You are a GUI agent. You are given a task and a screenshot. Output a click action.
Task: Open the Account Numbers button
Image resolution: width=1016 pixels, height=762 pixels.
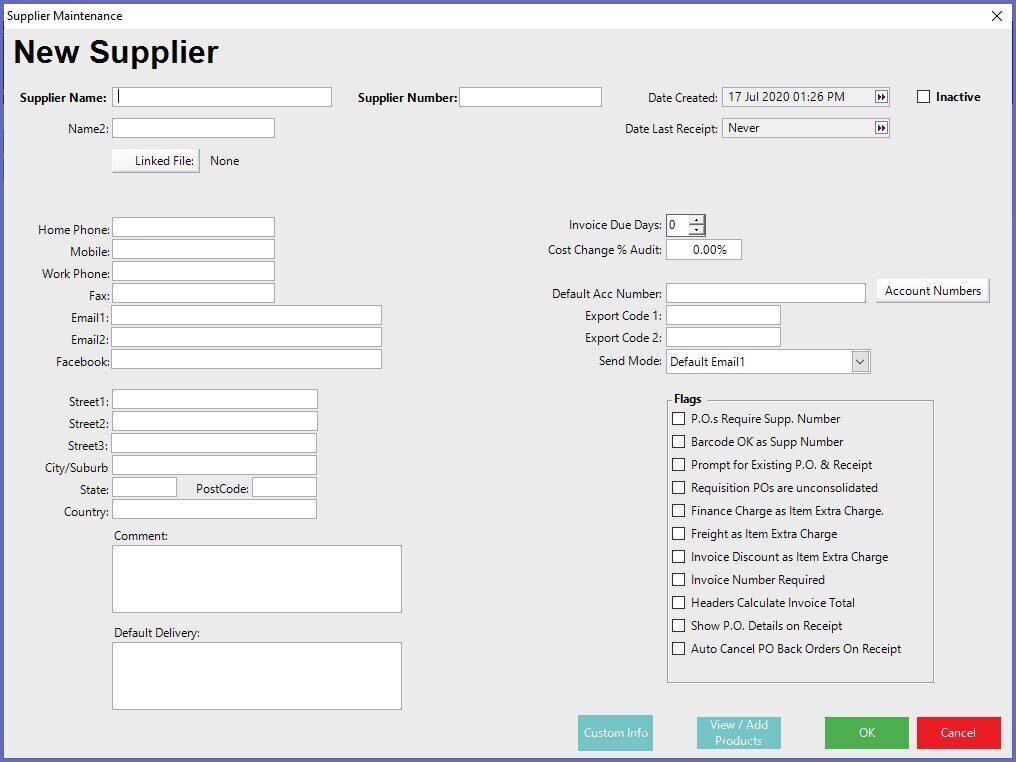[932, 291]
